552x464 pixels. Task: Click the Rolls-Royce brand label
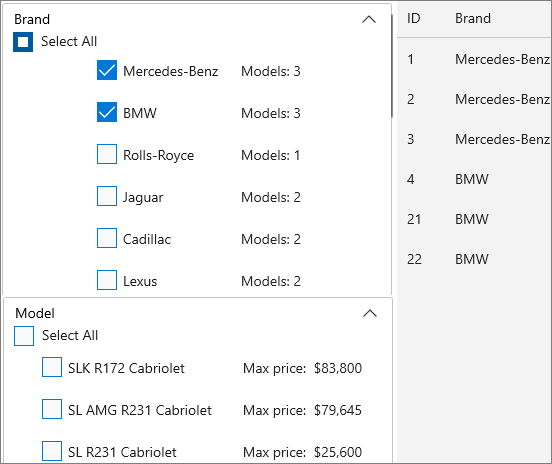(x=158, y=155)
